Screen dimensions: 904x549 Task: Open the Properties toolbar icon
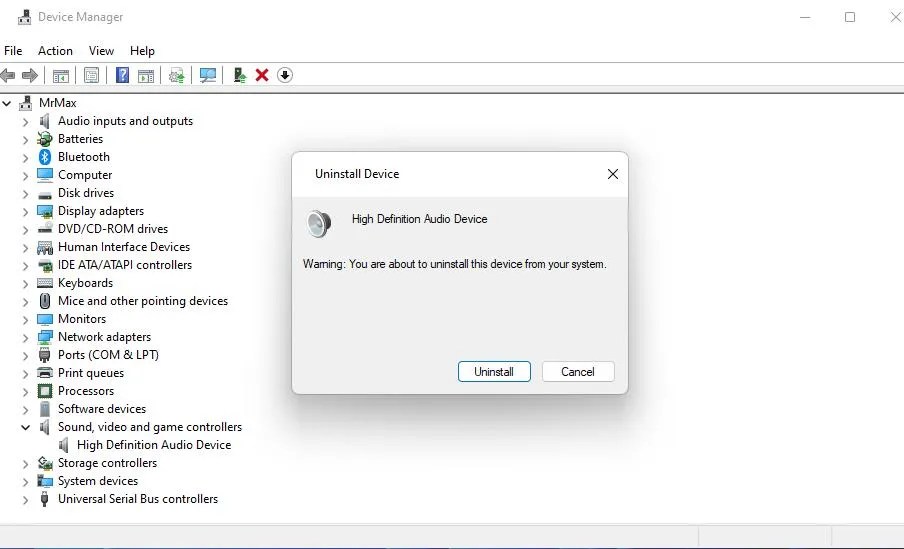[91, 75]
